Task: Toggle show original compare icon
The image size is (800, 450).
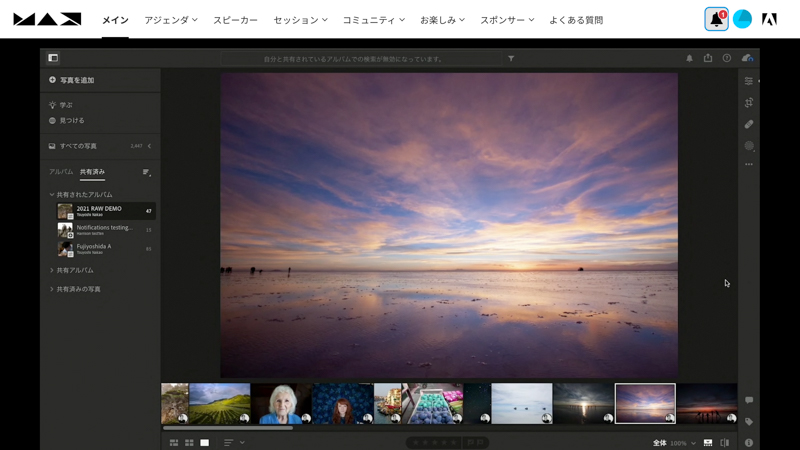Action: 724,443
